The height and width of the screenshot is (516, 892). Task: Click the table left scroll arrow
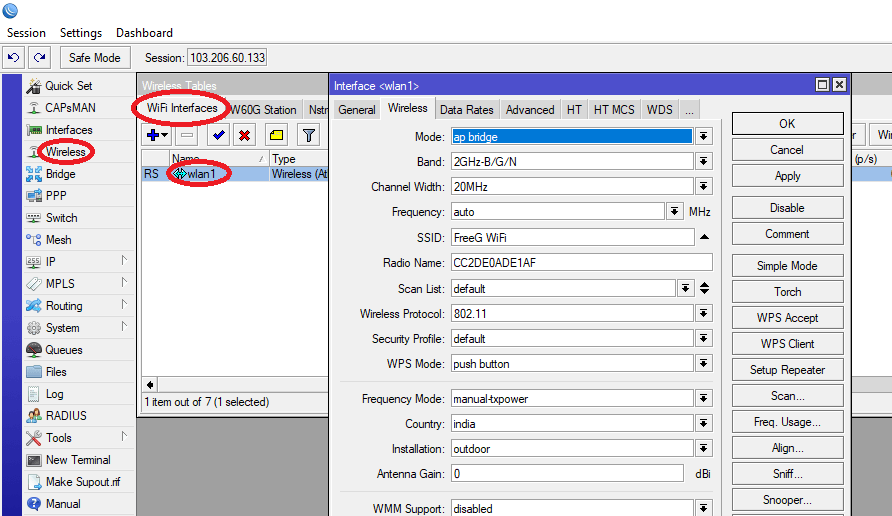coord(150,385)
